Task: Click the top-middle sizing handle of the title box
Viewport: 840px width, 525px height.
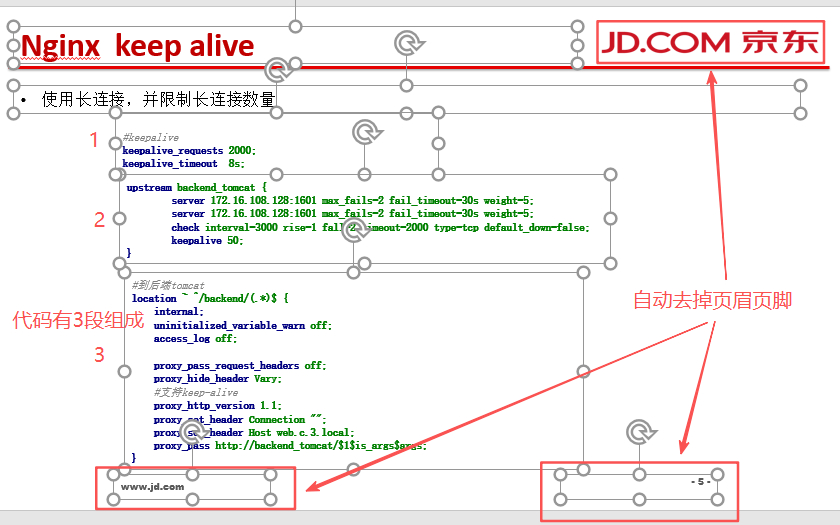Action: pyautogui.click(x=295, y=26)
